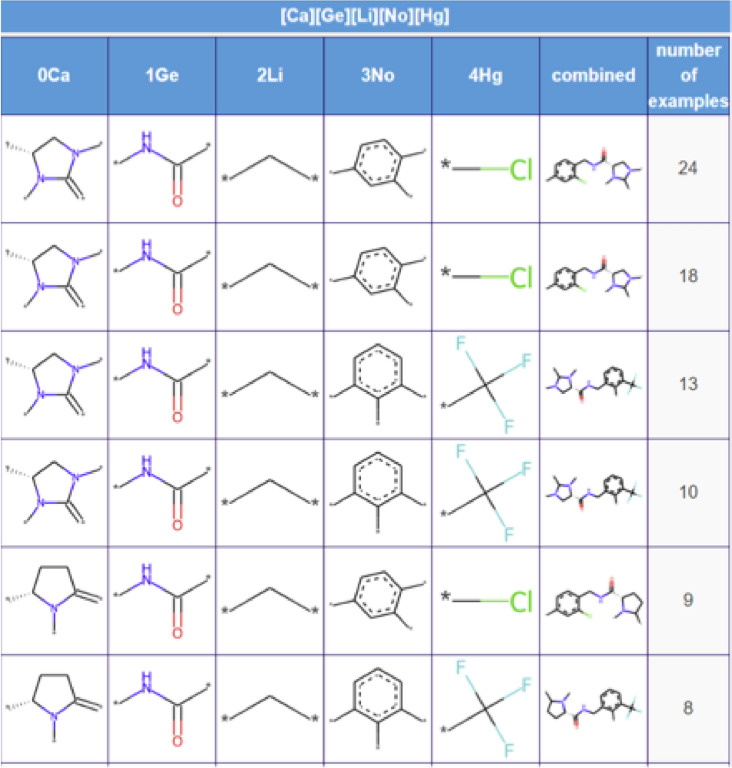Viewport: 732px width, 768px height.
Task: Click the 2Li column header
Action: pos(269,75)
